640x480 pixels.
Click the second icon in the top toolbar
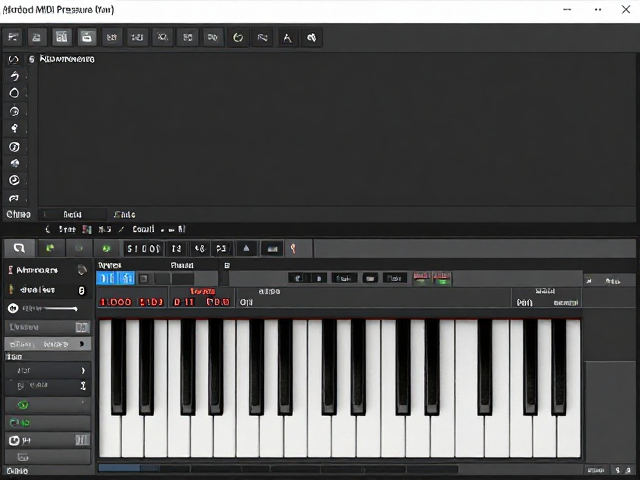click(x=37, y=38)
